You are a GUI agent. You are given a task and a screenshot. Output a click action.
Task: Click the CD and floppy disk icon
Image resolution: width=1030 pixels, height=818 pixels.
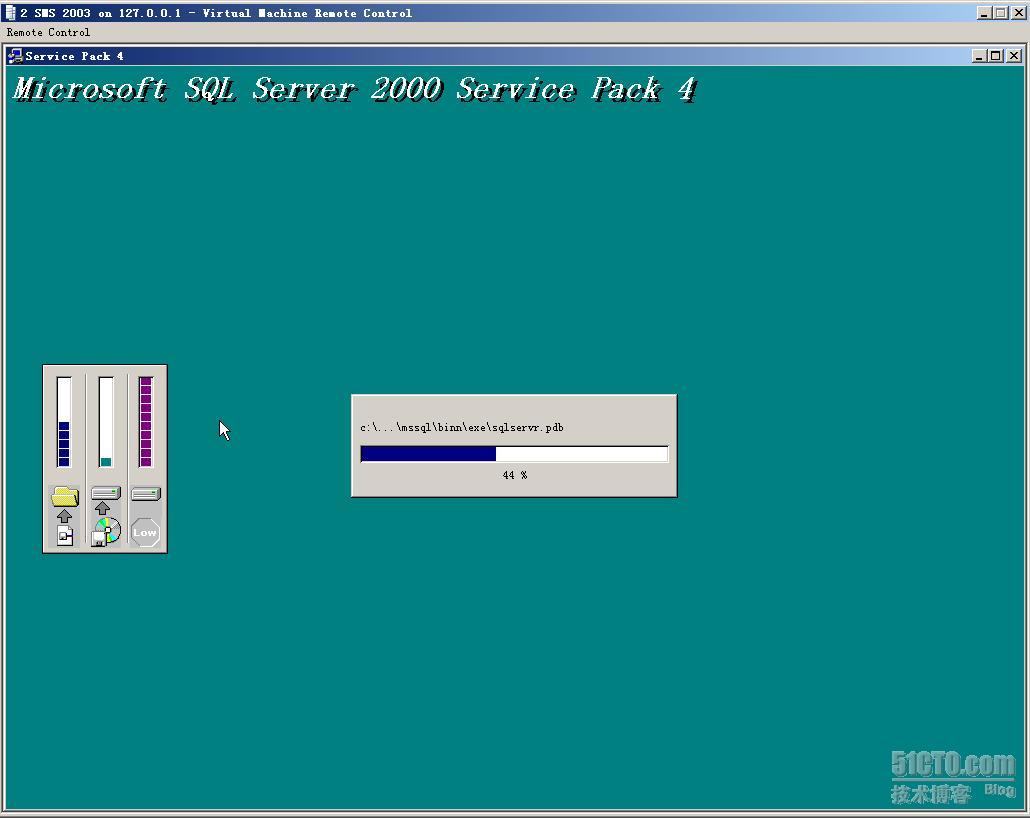106,532
